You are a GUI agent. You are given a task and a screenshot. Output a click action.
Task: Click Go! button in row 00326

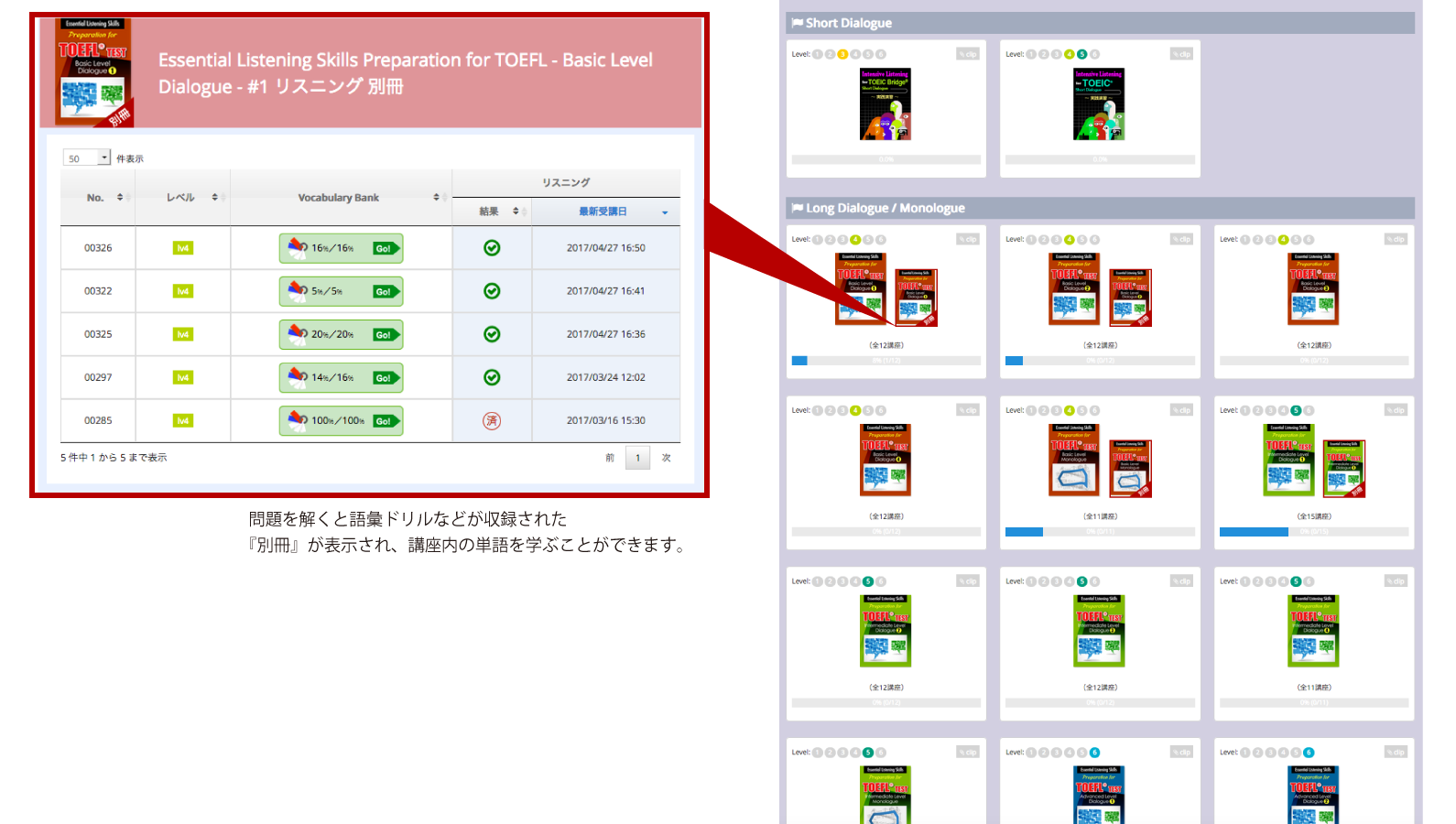pyautogui.click(x=386, y=248)
